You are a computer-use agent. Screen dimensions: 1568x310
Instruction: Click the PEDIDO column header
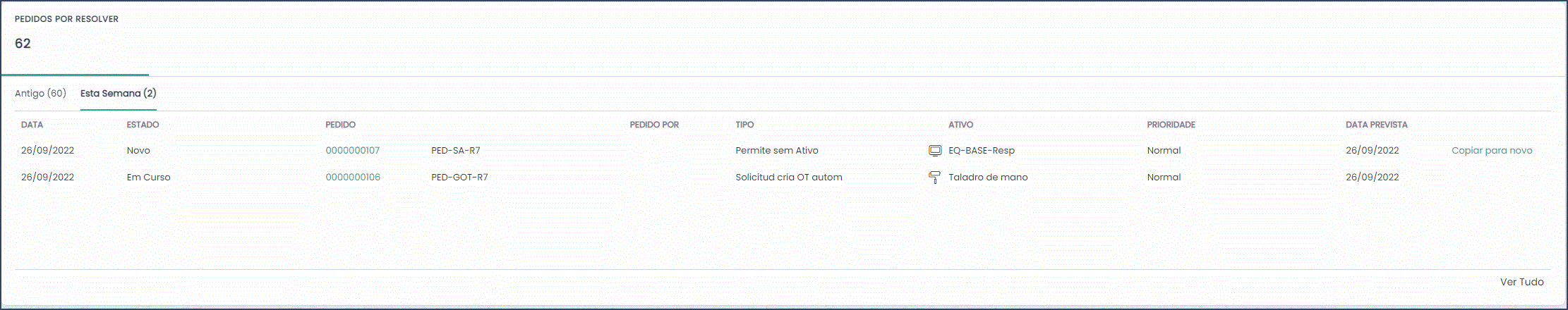tap(340, 125)
